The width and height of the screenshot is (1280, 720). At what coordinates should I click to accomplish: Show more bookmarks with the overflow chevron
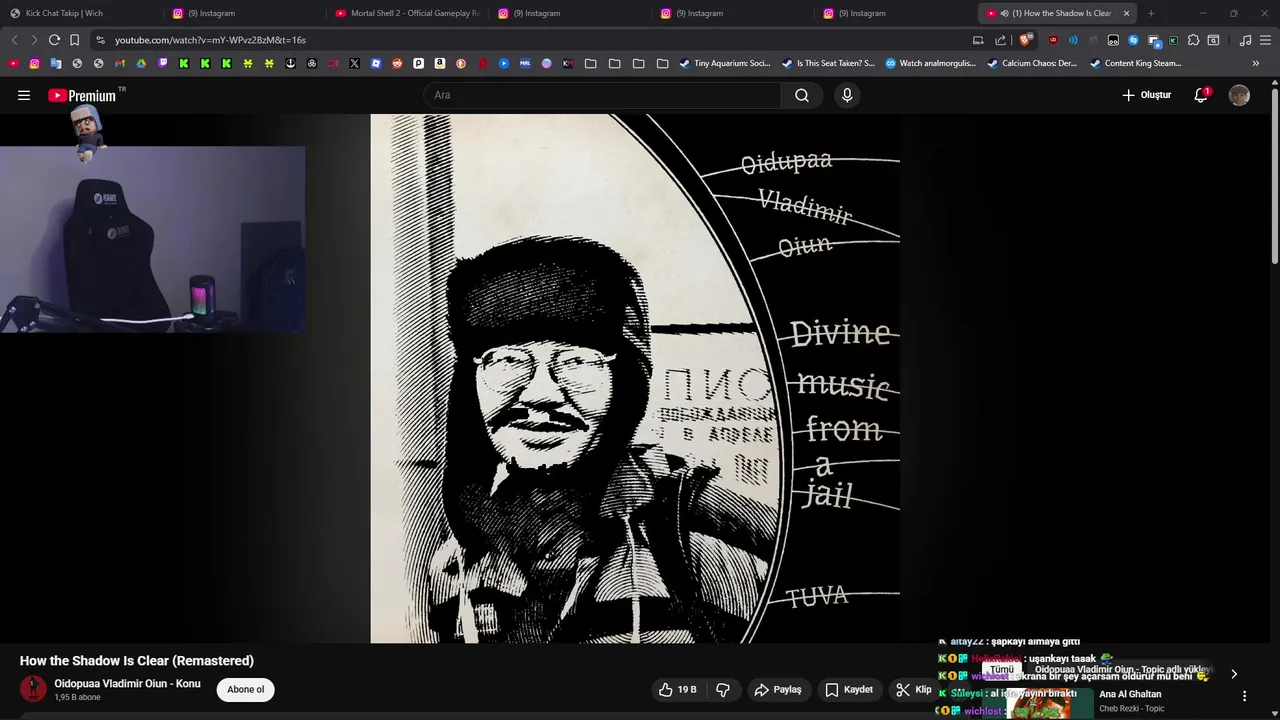point(1256,63)
